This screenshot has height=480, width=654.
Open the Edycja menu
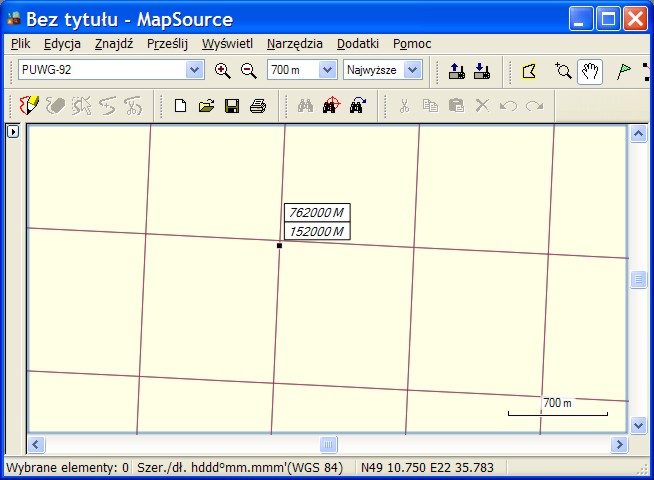62,43
